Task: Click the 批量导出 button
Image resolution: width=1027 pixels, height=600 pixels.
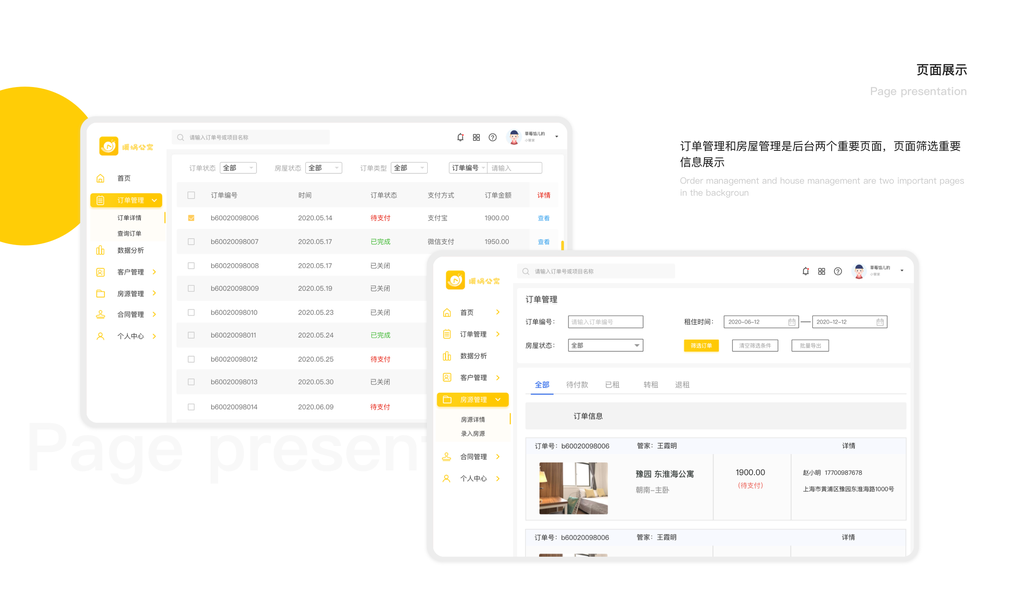Action: [x=810, y=345]
